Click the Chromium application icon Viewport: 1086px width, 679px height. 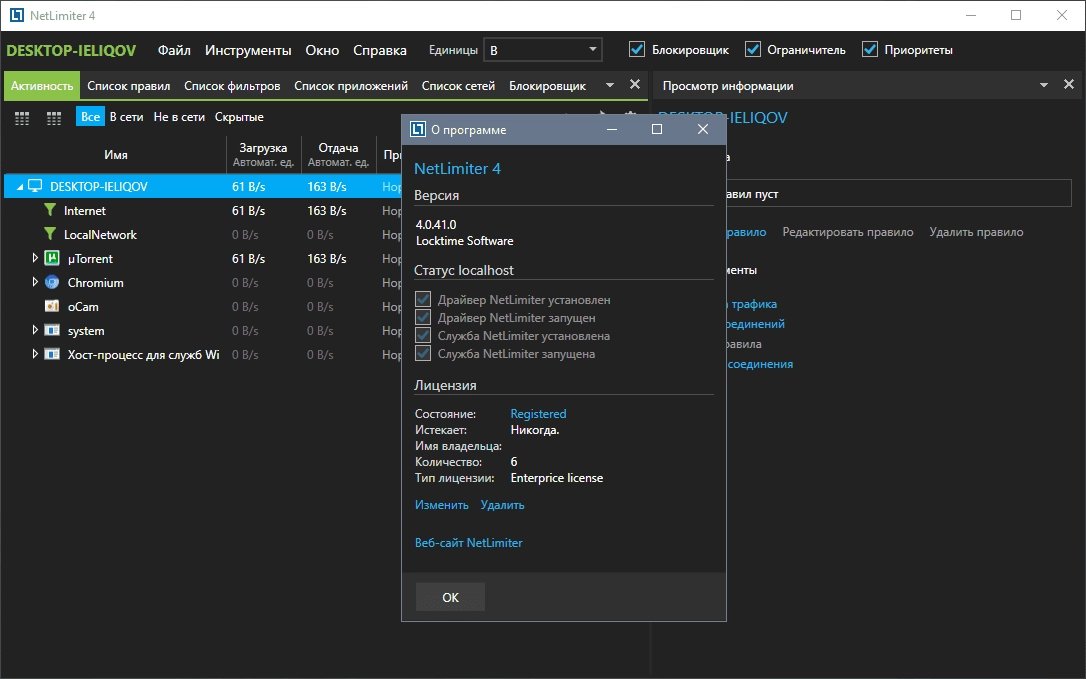(52, 282)
